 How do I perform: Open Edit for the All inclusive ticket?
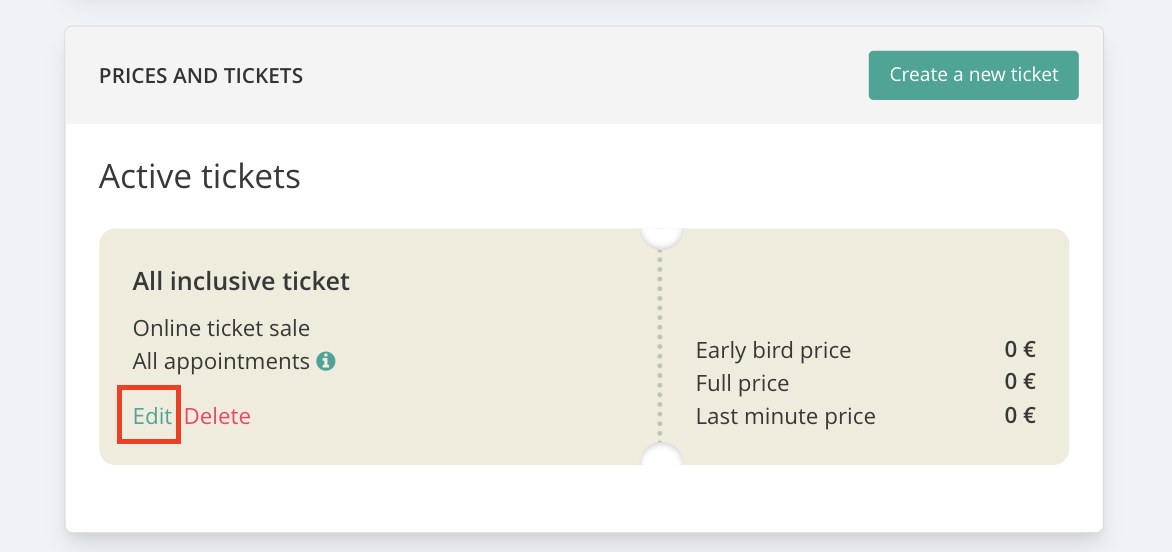[152, 416]
